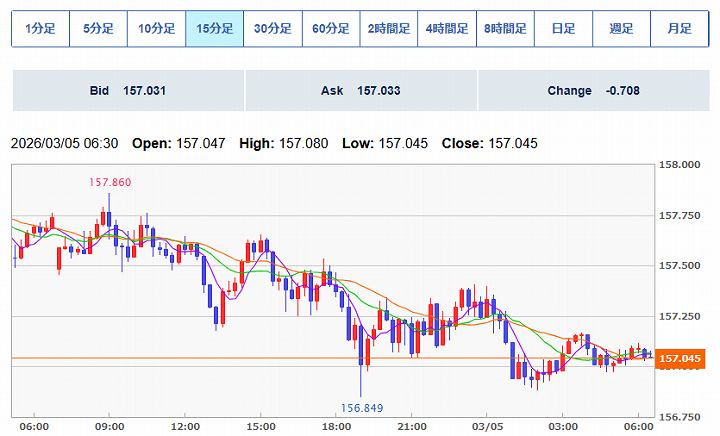
Task: Click the 156.849 low price label
Action: 362,408
